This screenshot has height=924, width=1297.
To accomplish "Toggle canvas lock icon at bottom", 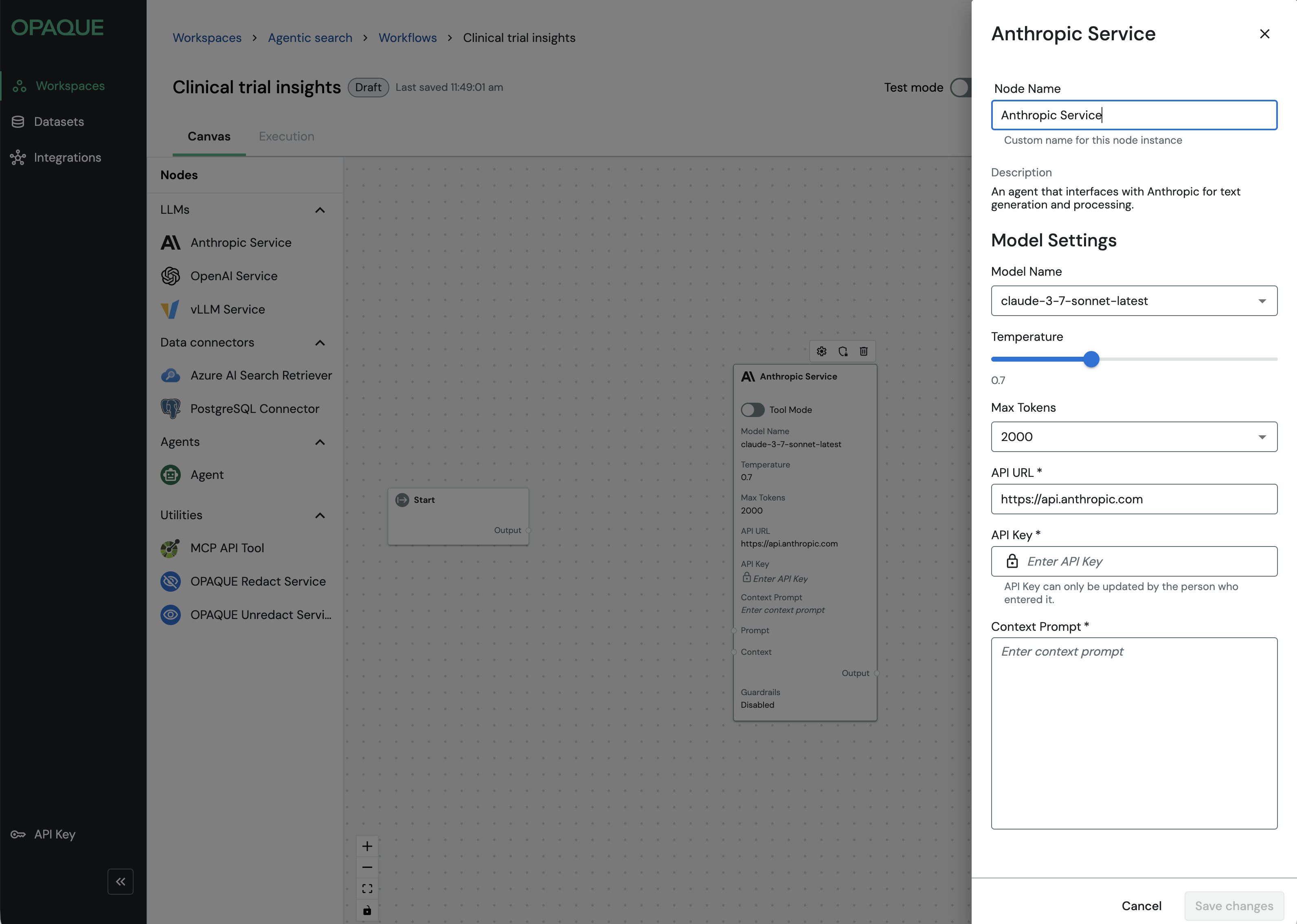I will tap(367, 910).
